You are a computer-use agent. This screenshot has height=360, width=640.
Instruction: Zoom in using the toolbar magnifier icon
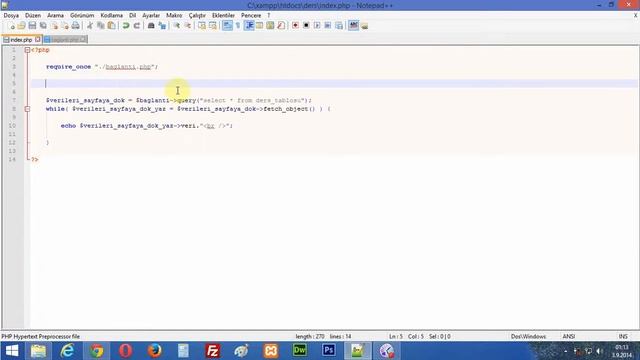(x=177, y=26)
